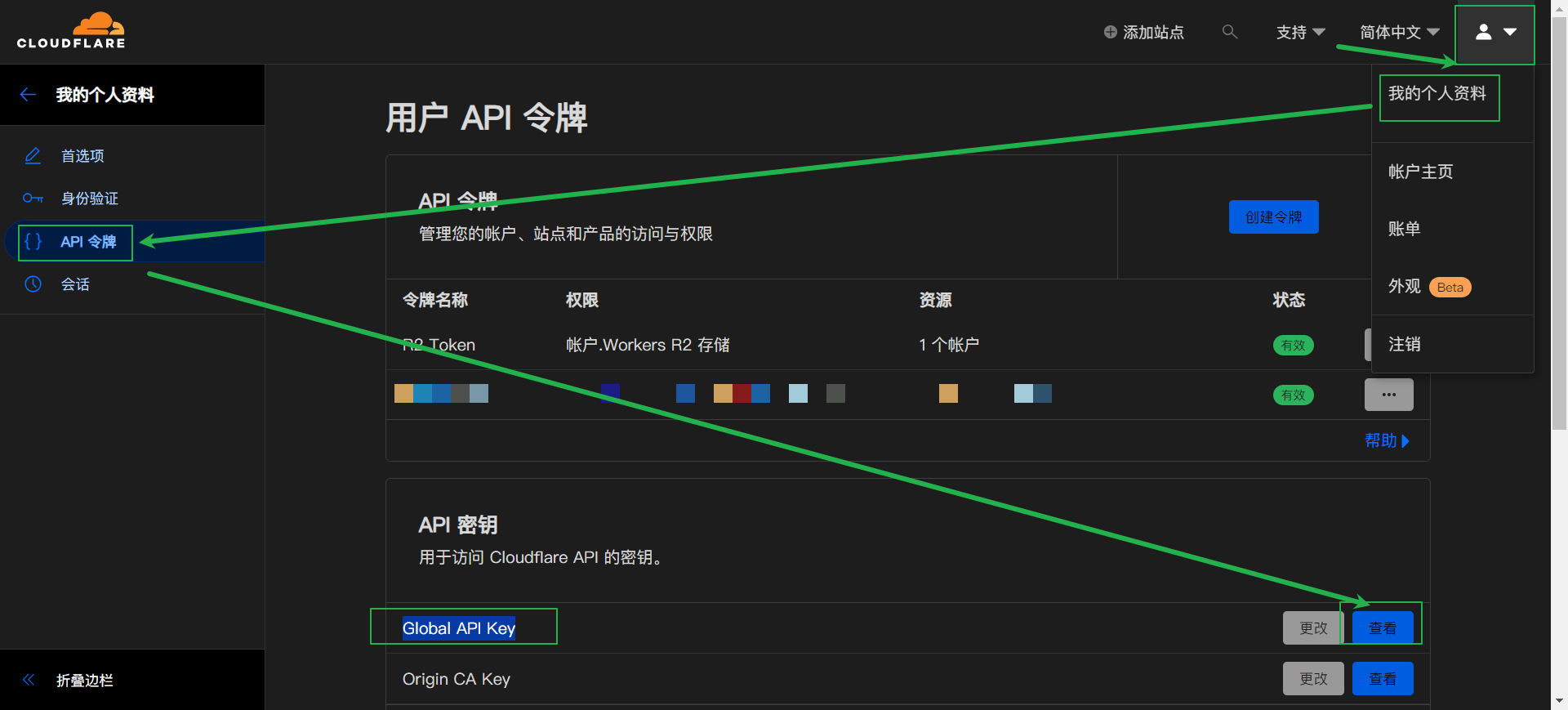Open the 帮助 link
This screenshot has width=1568, height=710.
(x=1387, y=440)
